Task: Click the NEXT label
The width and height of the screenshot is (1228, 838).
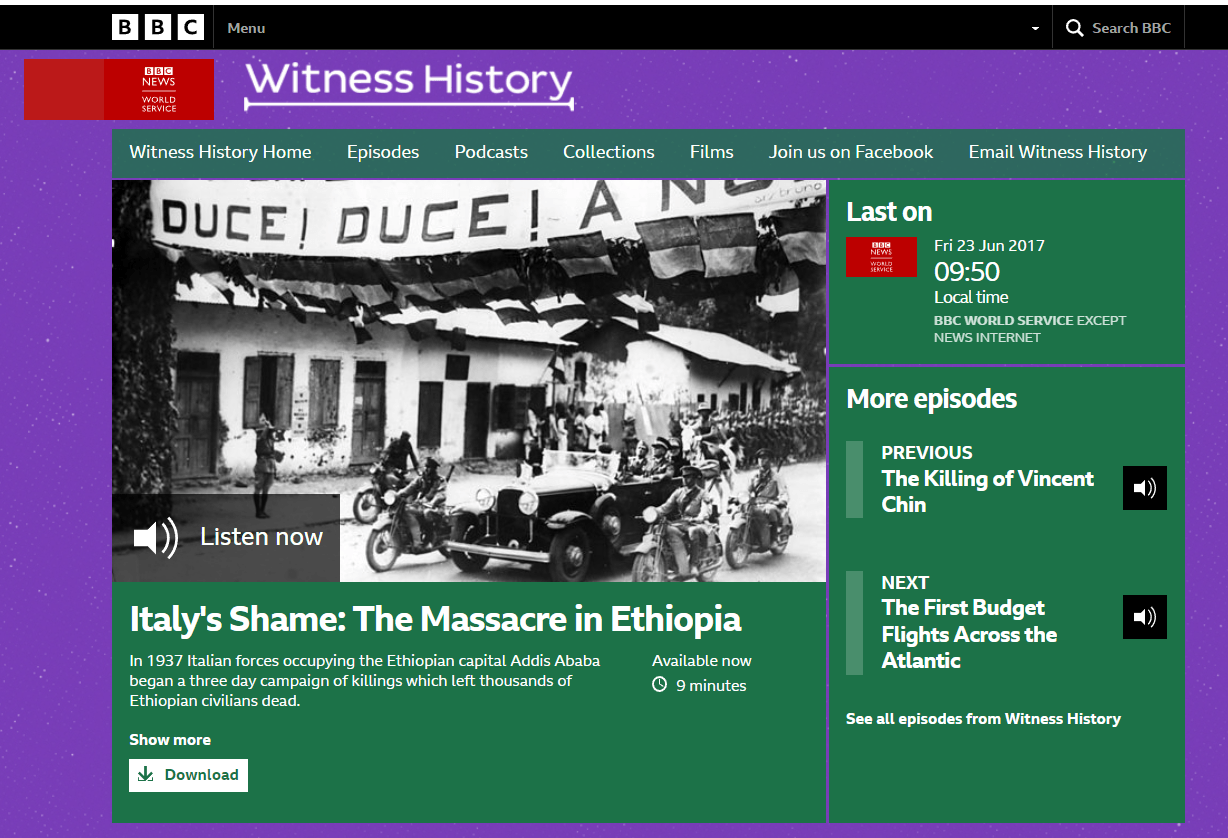Action: (x=905, y=583)
